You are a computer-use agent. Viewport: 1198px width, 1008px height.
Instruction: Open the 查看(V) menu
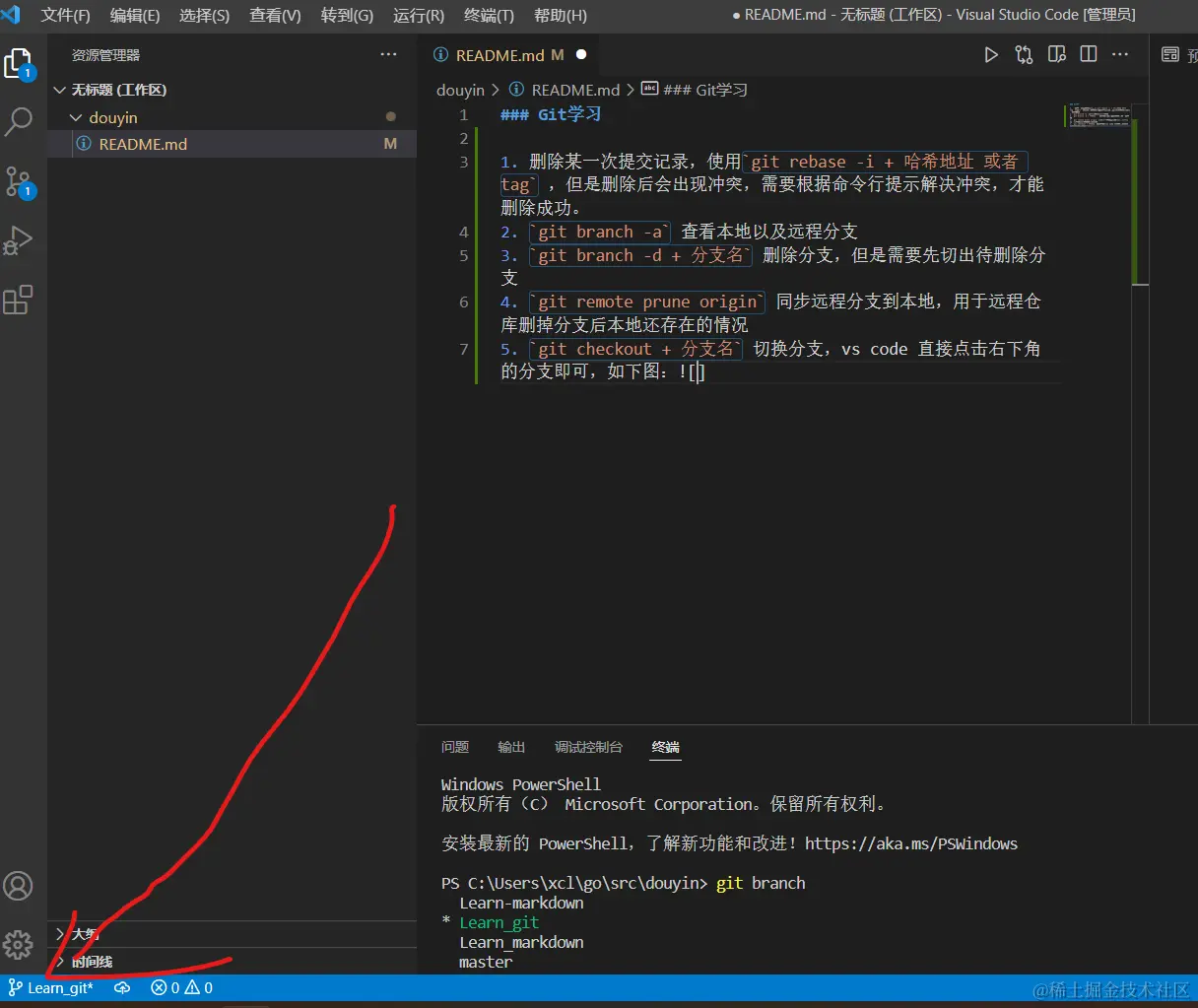[x=275, y=15]
